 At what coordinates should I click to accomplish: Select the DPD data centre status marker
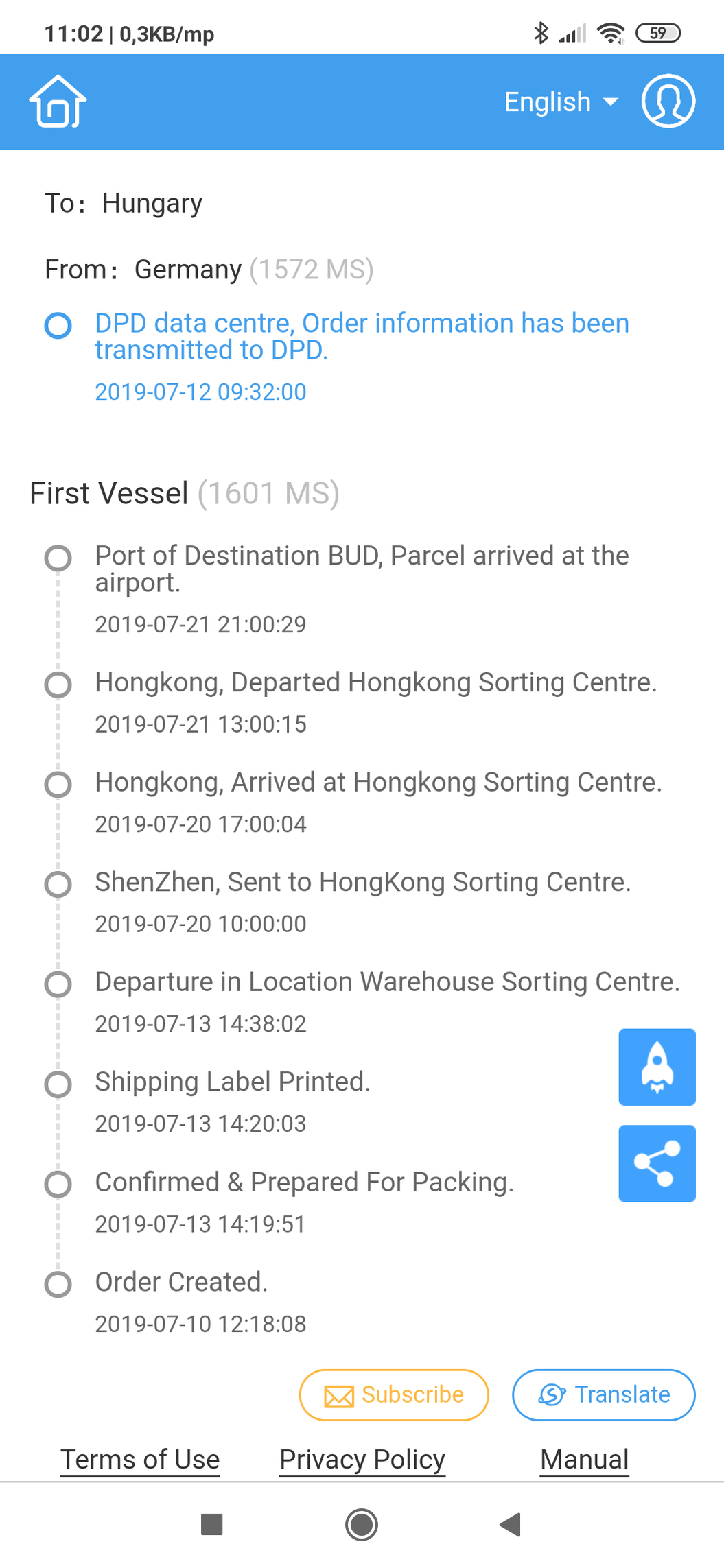click(x=58, y=325)
